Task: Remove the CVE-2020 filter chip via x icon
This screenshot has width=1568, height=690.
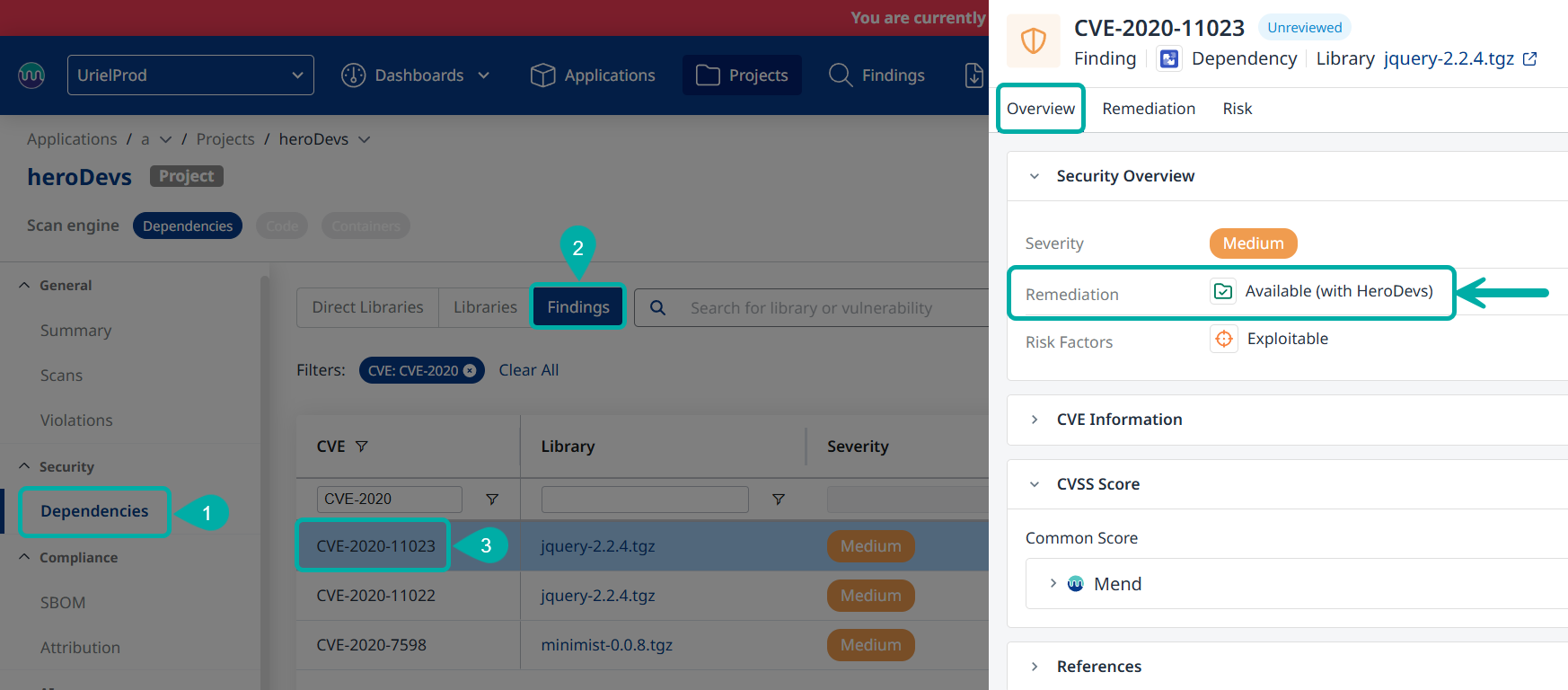Action: click(x=470, y=370)
